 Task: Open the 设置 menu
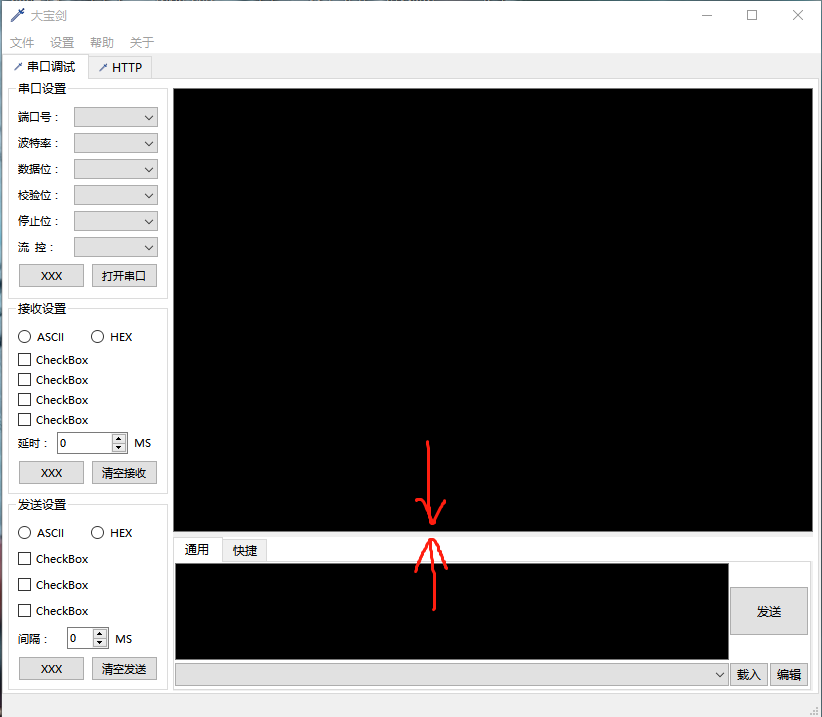61,42
